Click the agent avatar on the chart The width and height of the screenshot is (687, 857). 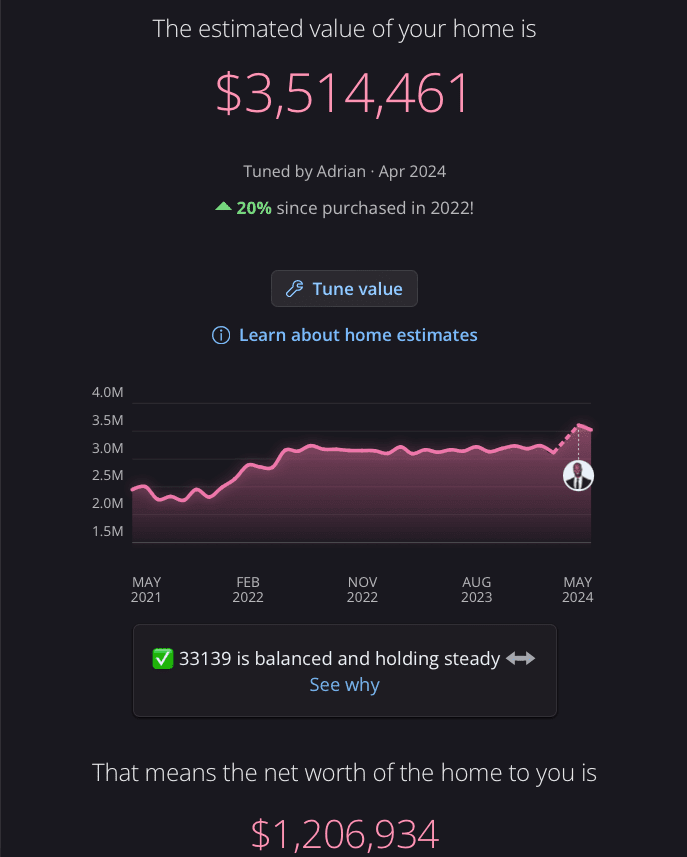[x=578, y=476]
